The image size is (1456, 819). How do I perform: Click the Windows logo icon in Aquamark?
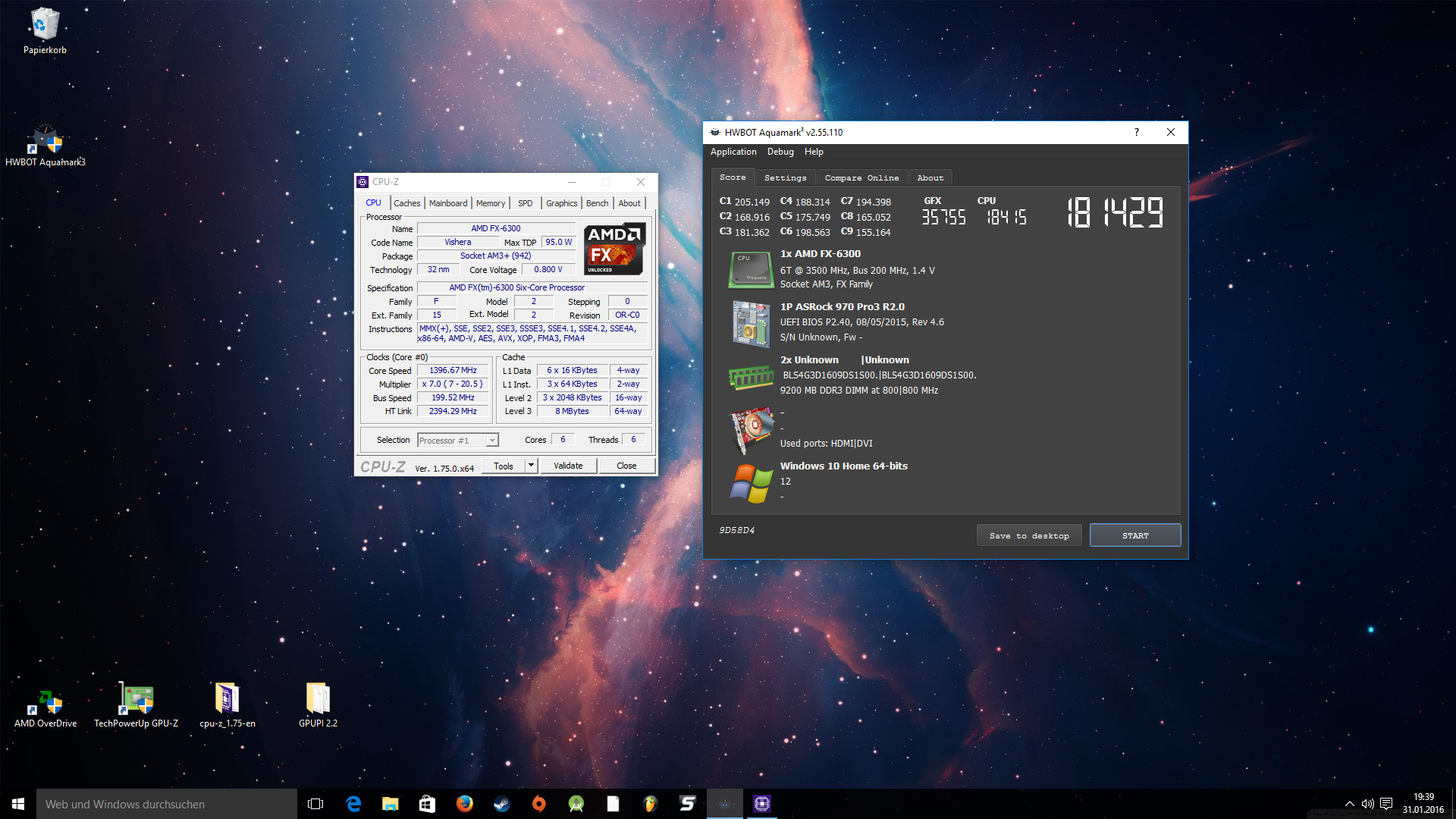tap(751, 483)
